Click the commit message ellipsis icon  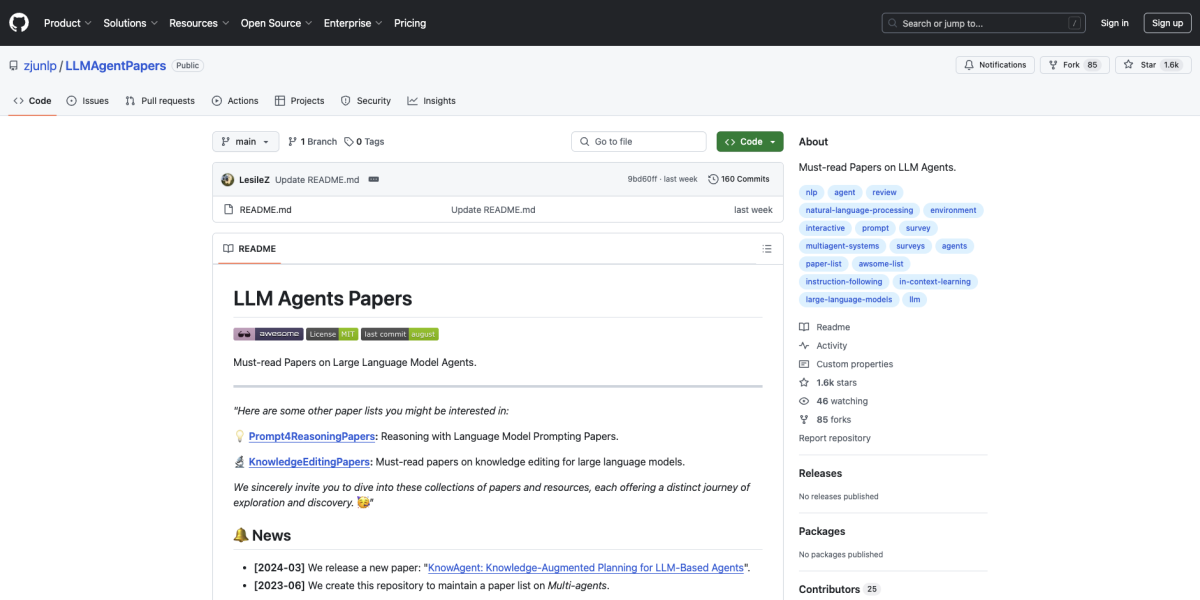coord(373,179)
